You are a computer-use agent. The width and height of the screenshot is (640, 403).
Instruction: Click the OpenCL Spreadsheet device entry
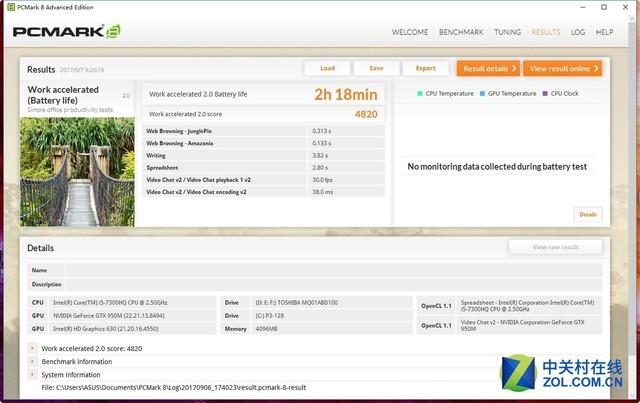(x=528, y=306)
